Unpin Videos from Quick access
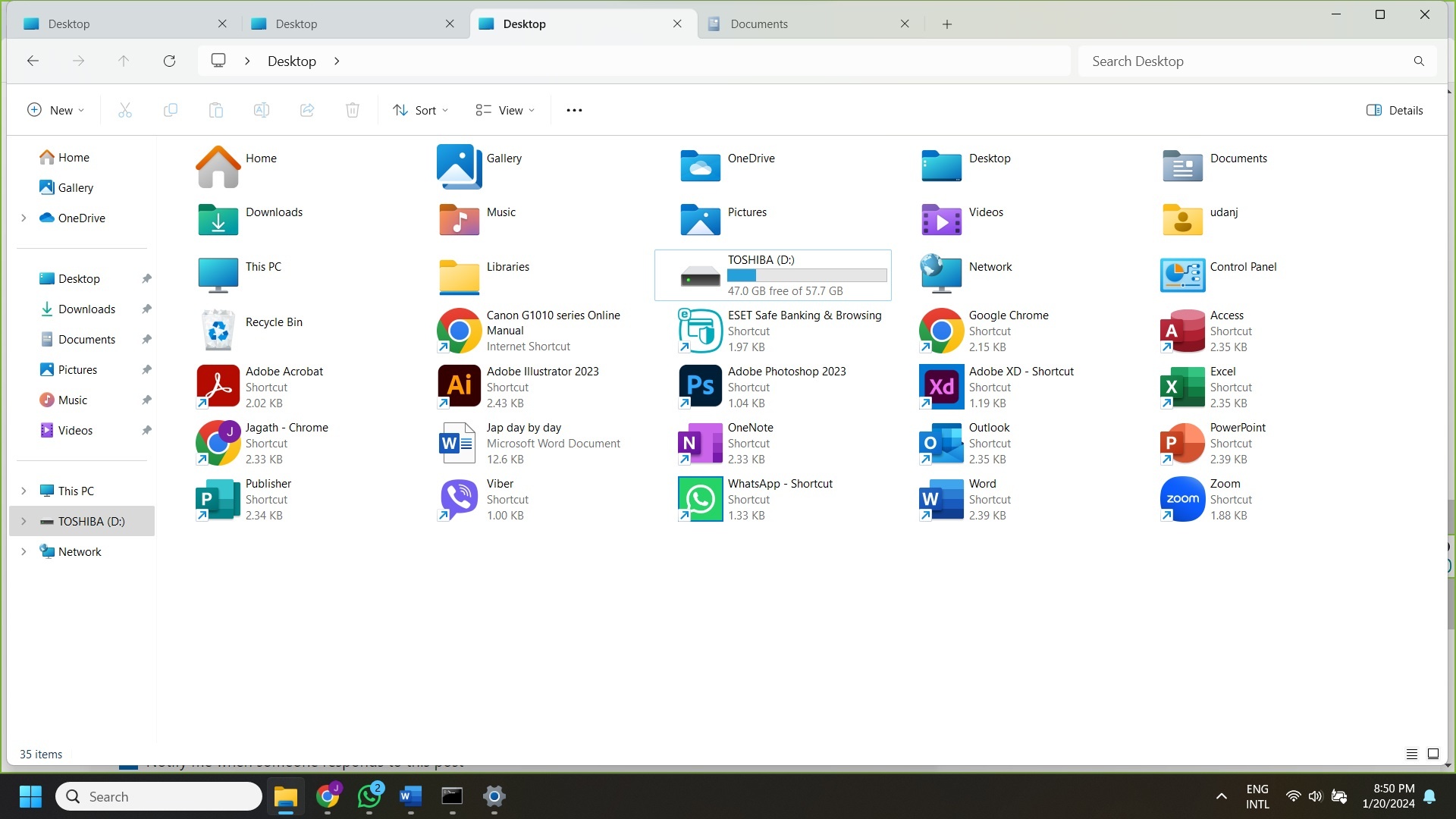1456x819 pixels. click(146, 430)
